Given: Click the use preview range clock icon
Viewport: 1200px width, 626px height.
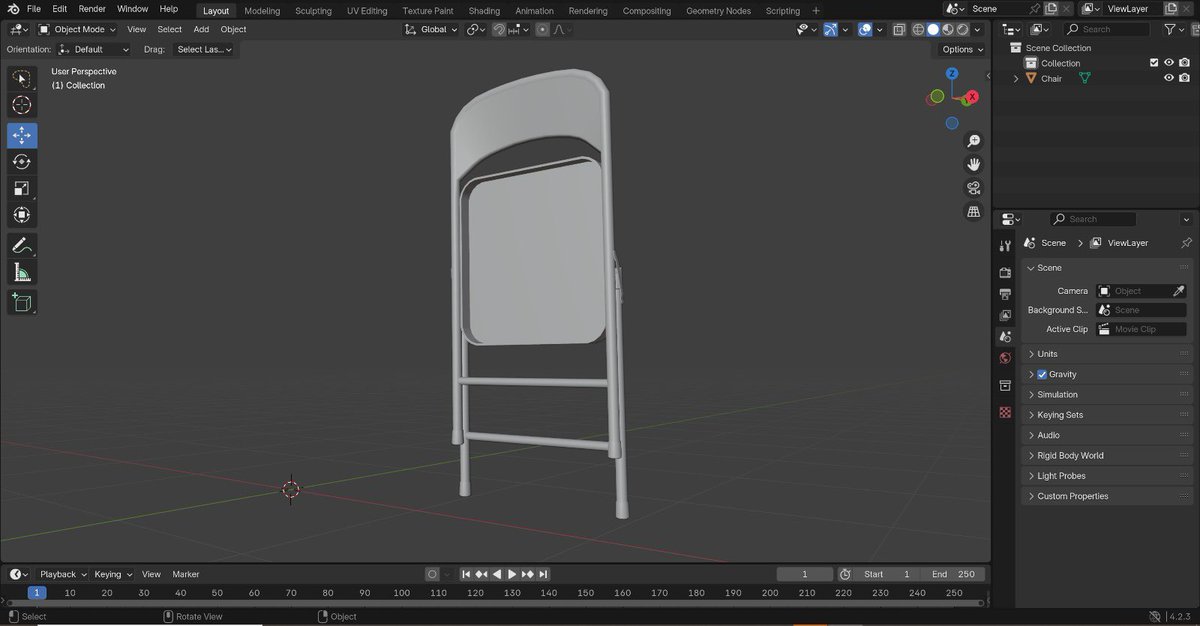Looking at the screenshot, I should click(x=845, y=574).
